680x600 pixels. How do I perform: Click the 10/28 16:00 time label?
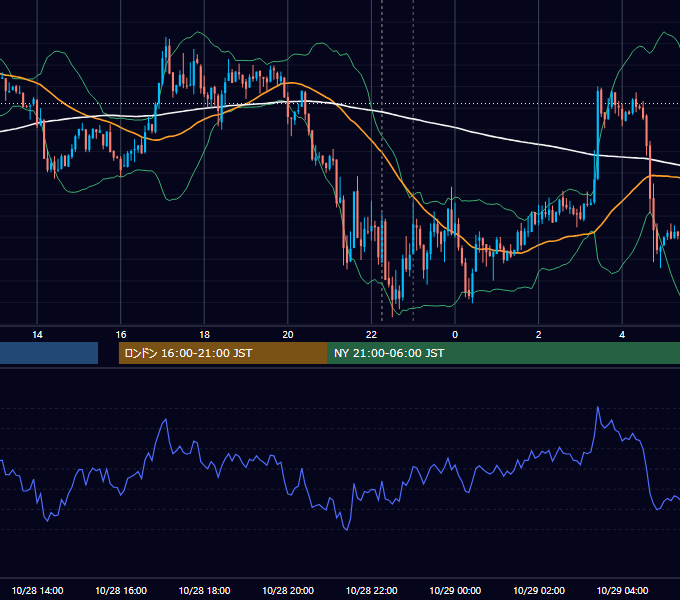[x=121, y=590]
